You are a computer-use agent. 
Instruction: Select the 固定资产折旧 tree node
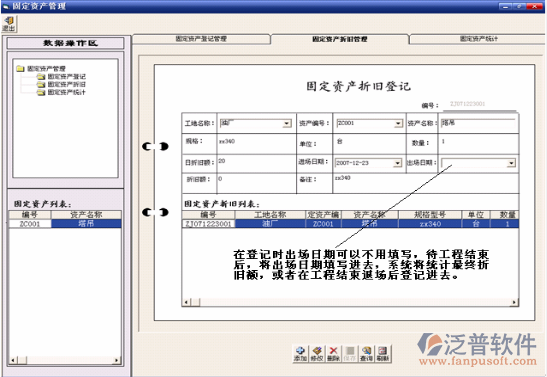click(66, 84)
